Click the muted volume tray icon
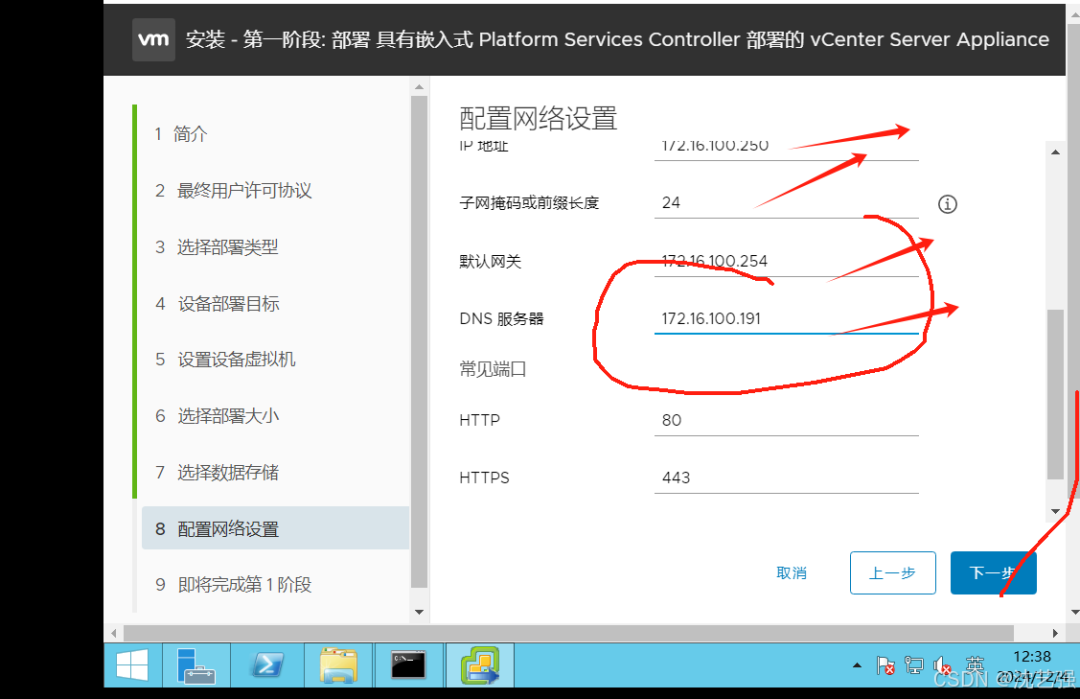Screen dimensions: 1080x699 click(942, 665)
